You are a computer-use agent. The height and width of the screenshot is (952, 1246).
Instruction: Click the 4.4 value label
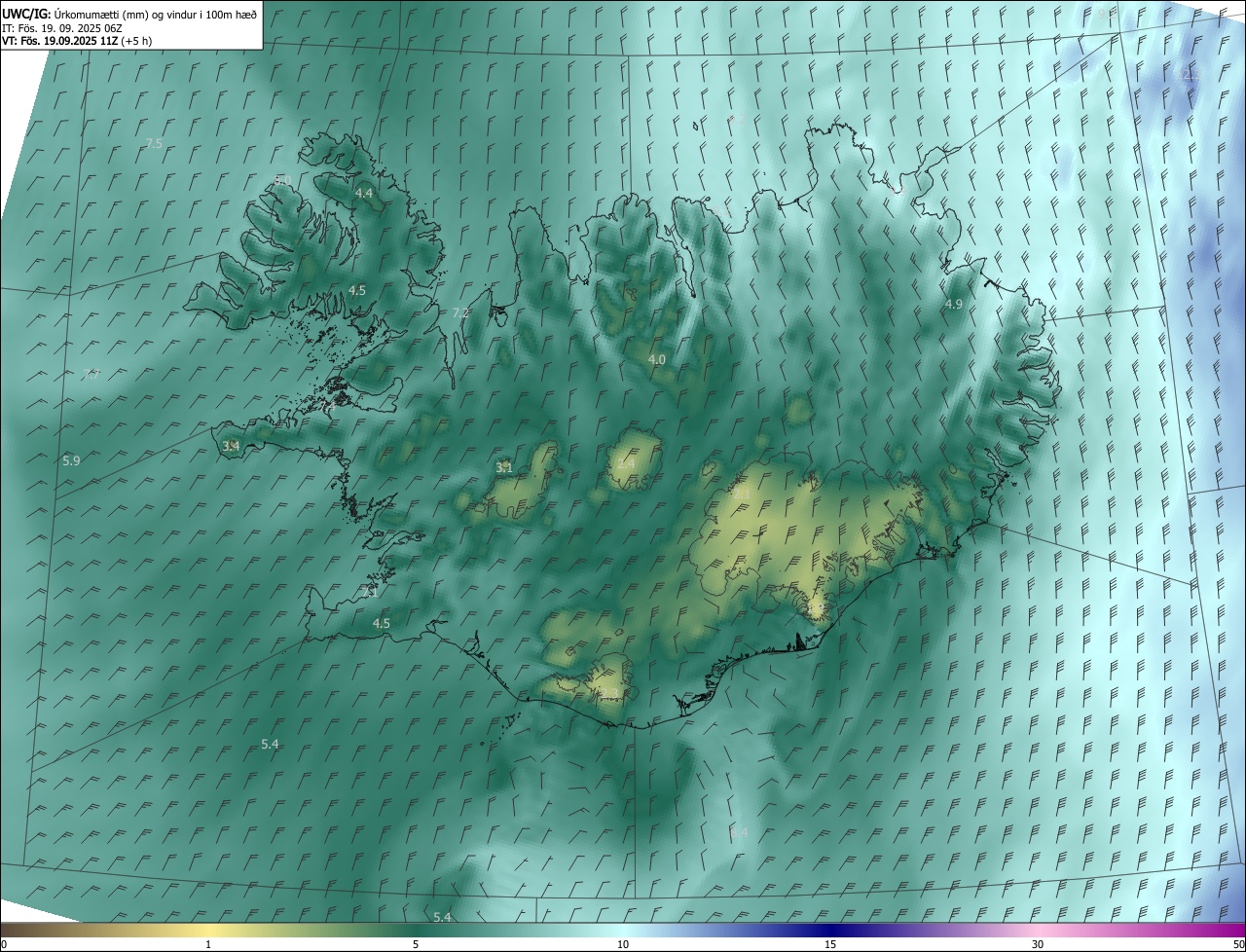click(x=364, y=194)
